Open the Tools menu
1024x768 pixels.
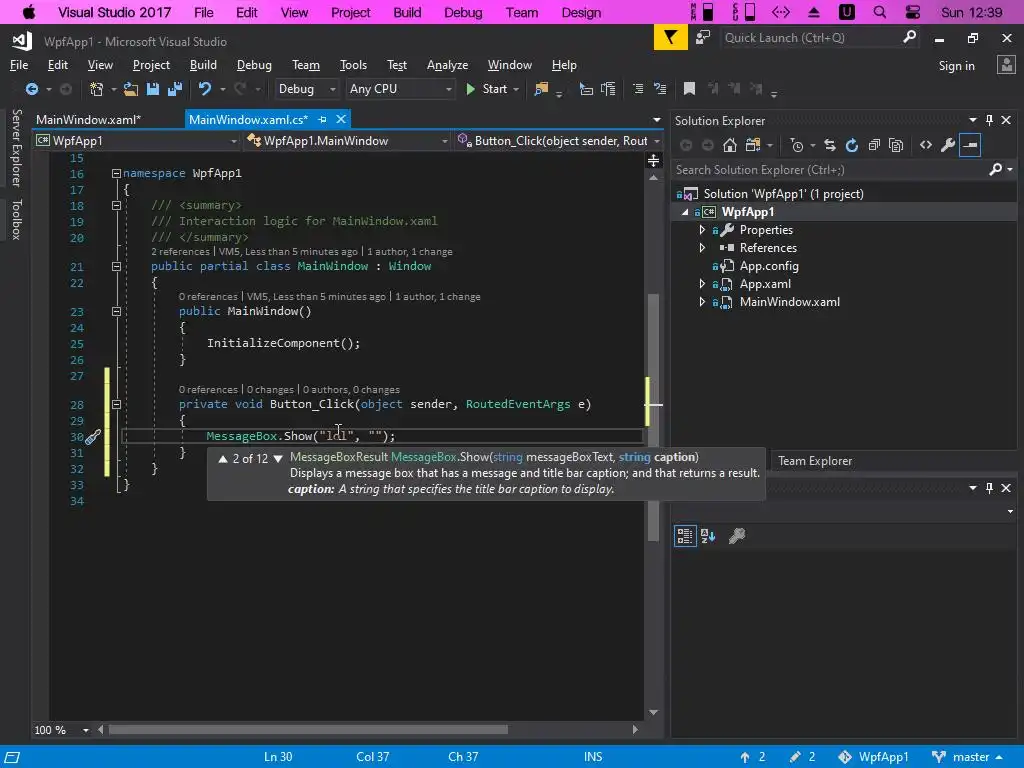(x=353, y=65)
